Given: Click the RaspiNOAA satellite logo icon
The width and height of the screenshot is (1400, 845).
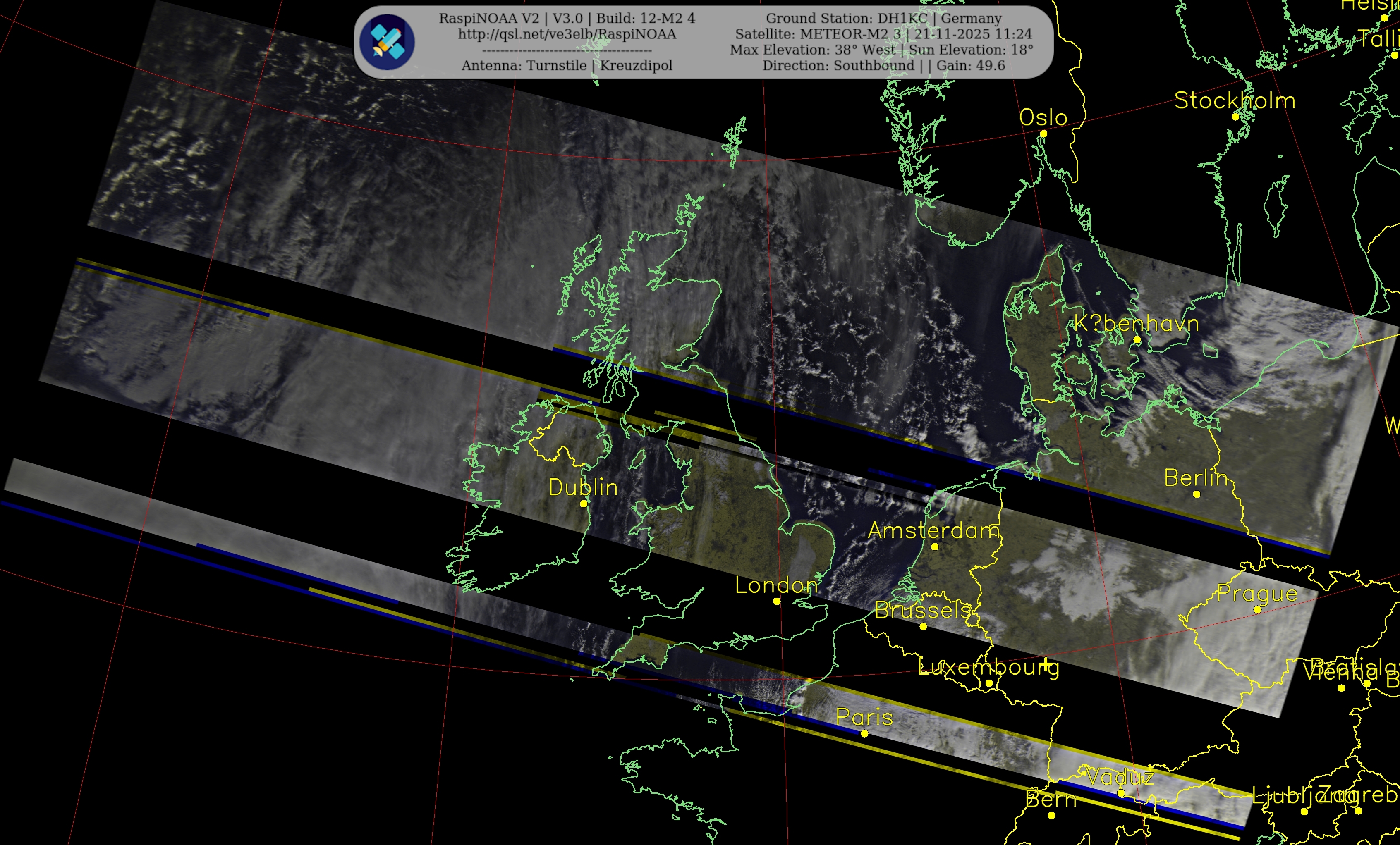Looking at the screenshot, I should click(x=388, y=43).
